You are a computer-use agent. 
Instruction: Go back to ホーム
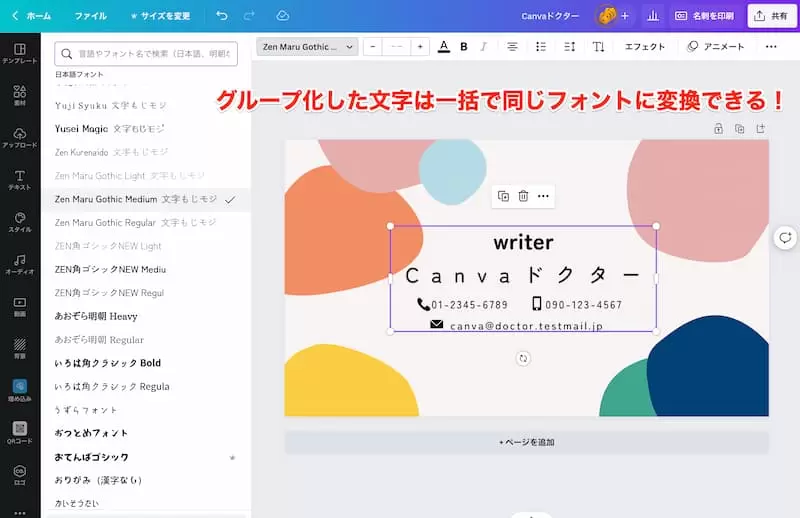click(32, 16)
